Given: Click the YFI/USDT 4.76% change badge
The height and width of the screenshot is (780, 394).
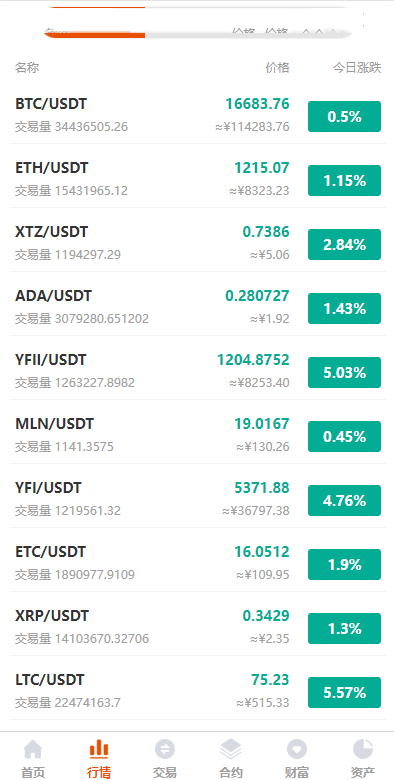Looking at the screenshot, I should tap(344, 500).
